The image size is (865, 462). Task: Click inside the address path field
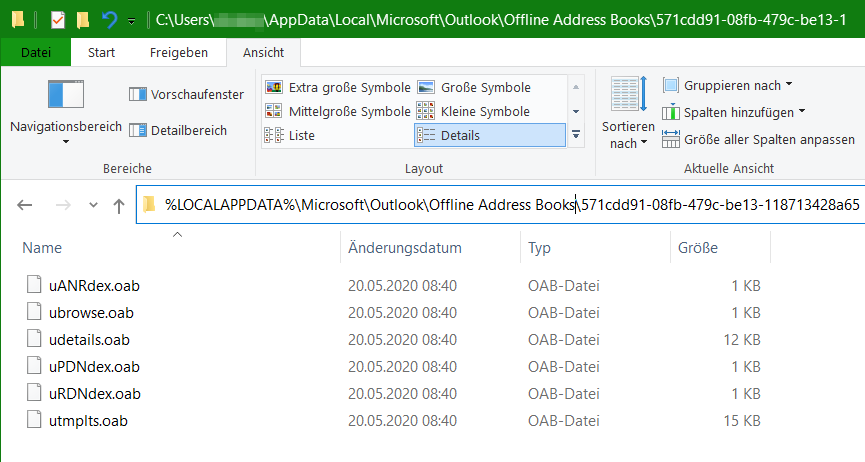click(x=700, y=205)
